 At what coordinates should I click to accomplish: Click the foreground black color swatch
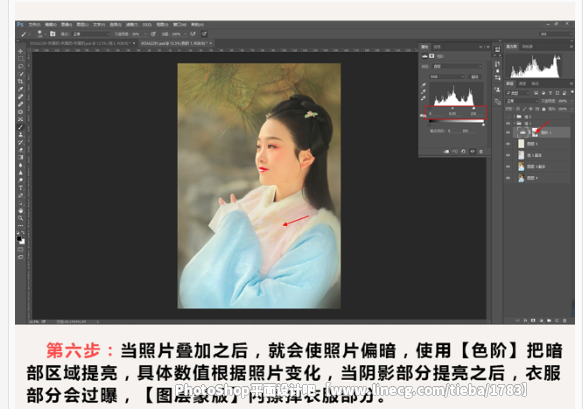[19, 239]
